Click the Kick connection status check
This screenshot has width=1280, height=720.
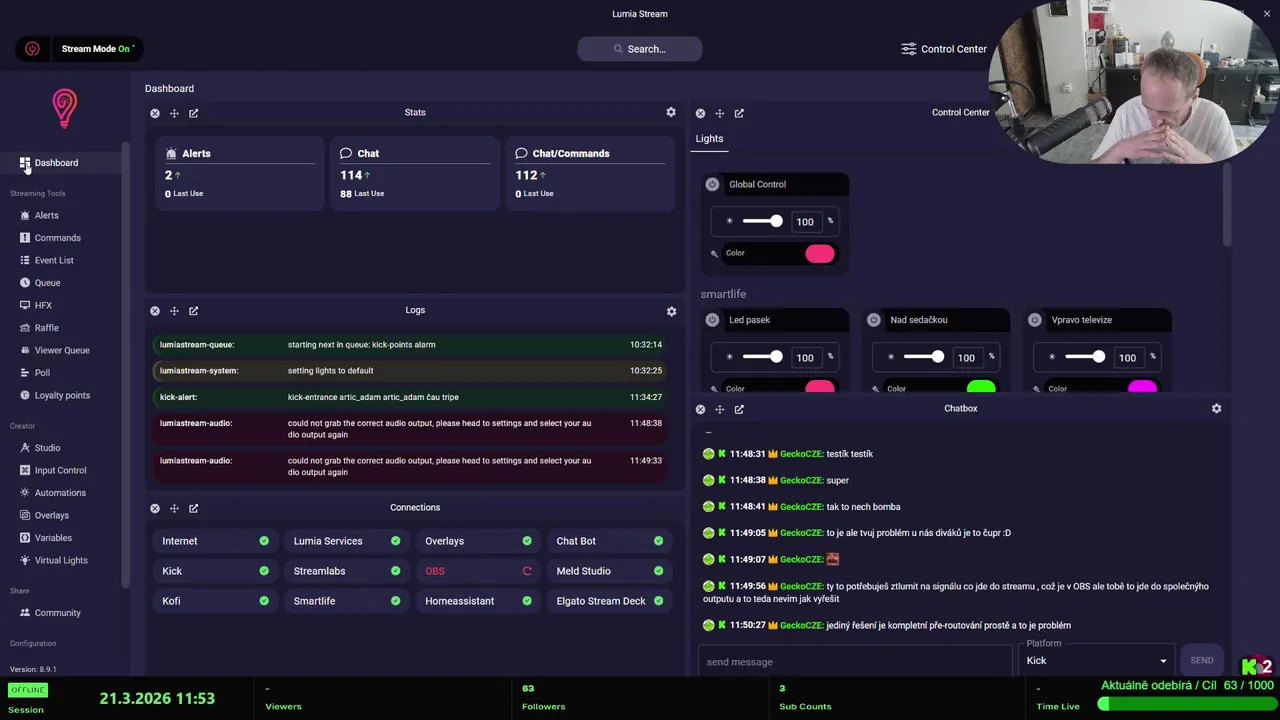[x=264, y=571]
